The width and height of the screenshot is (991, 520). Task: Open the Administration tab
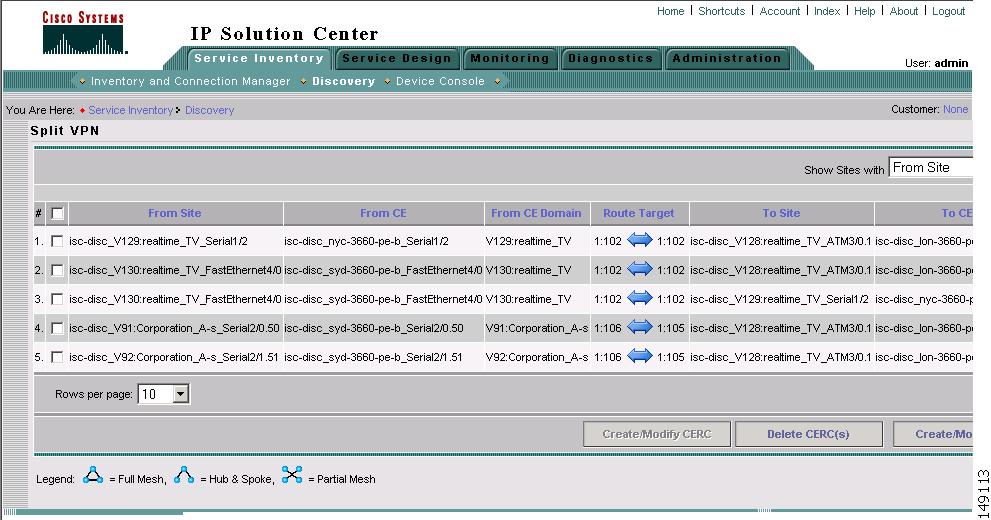726,59
